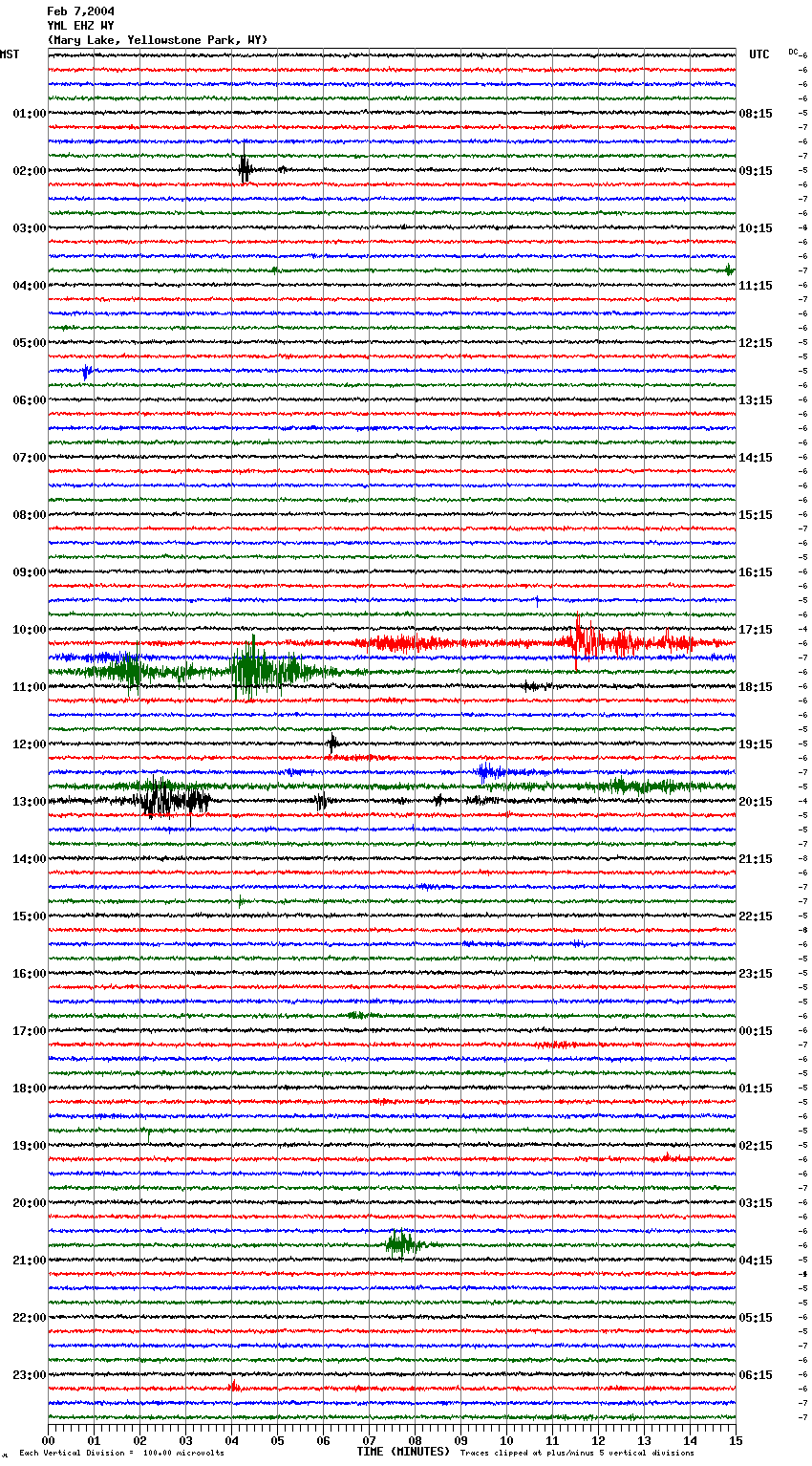The height and width of the screenshot is (1466, 812).
Task: Click the 'MST' time-zone column header
Action: [10, 54]
